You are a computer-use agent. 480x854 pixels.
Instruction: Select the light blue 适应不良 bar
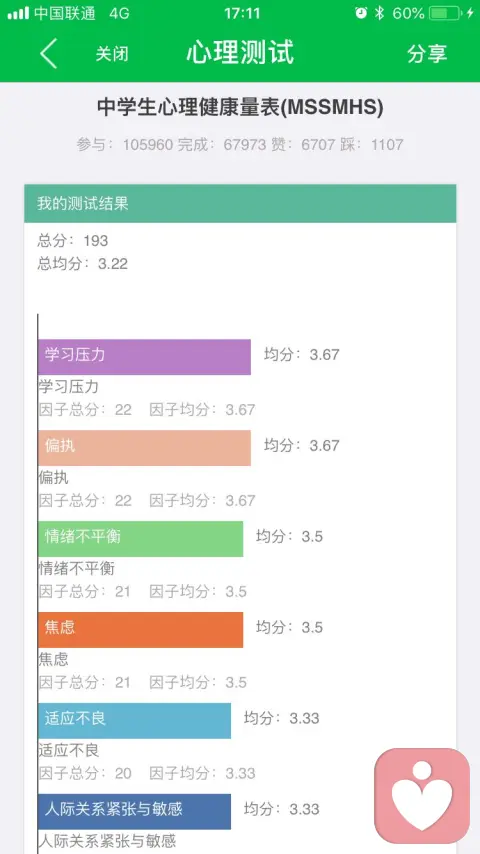coord(135,721)
